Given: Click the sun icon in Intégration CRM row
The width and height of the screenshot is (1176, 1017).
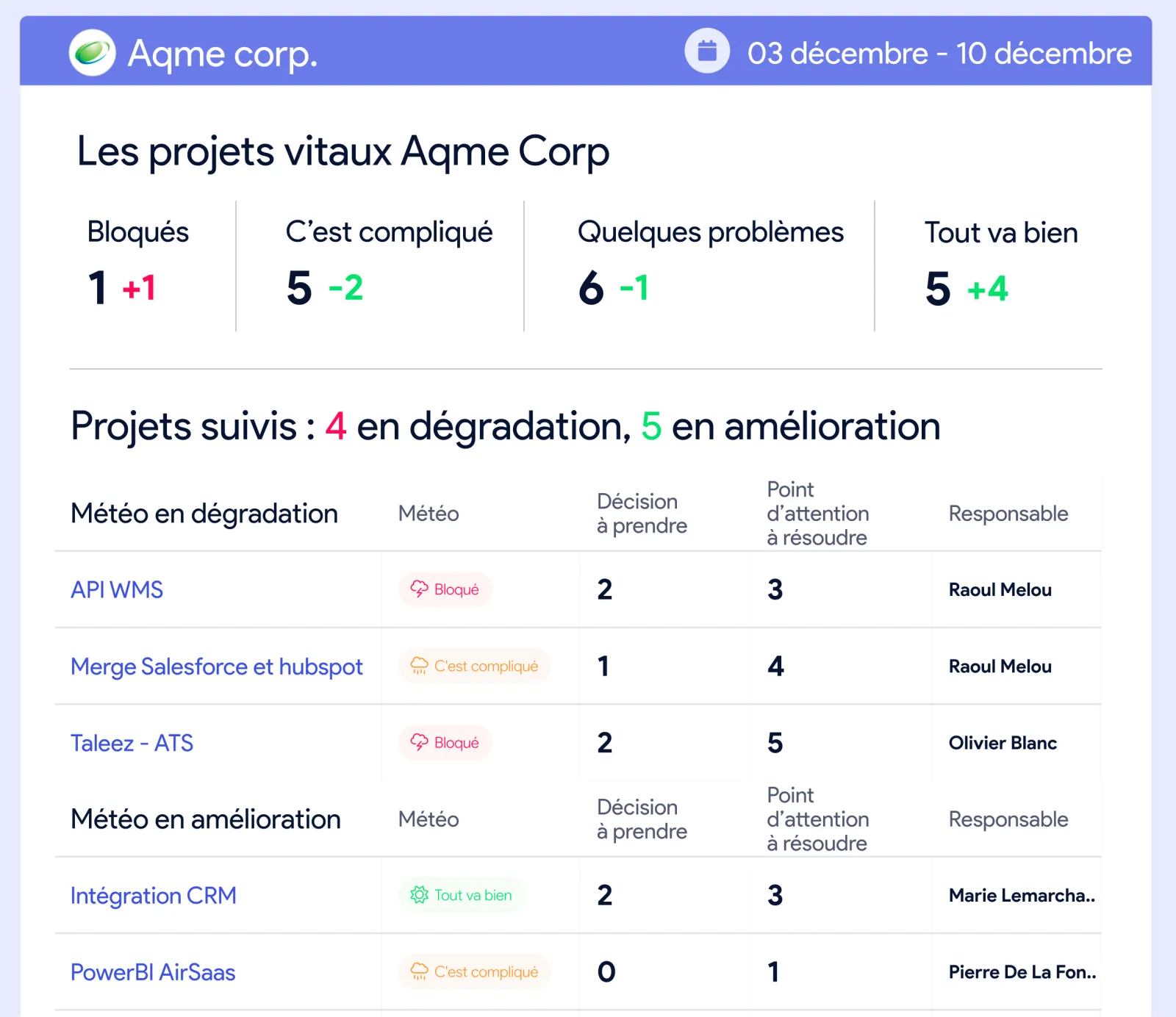Looking at the screenshot, I should pos(419,894).
